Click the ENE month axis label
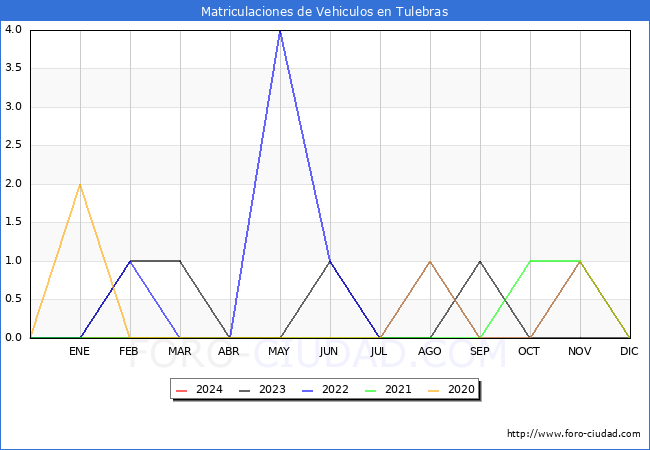Image resolution: width=650 pixels, height=450 pixels. [x=79, y=351]
